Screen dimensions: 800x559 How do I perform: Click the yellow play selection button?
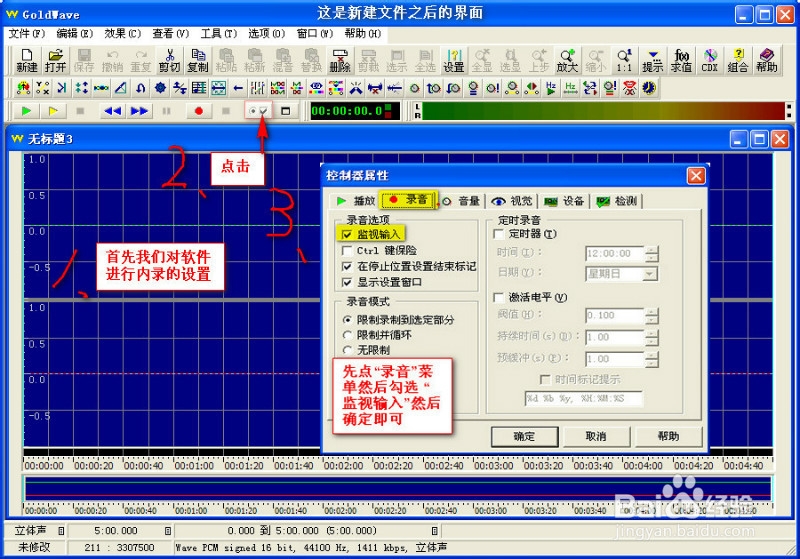(53, 111)
